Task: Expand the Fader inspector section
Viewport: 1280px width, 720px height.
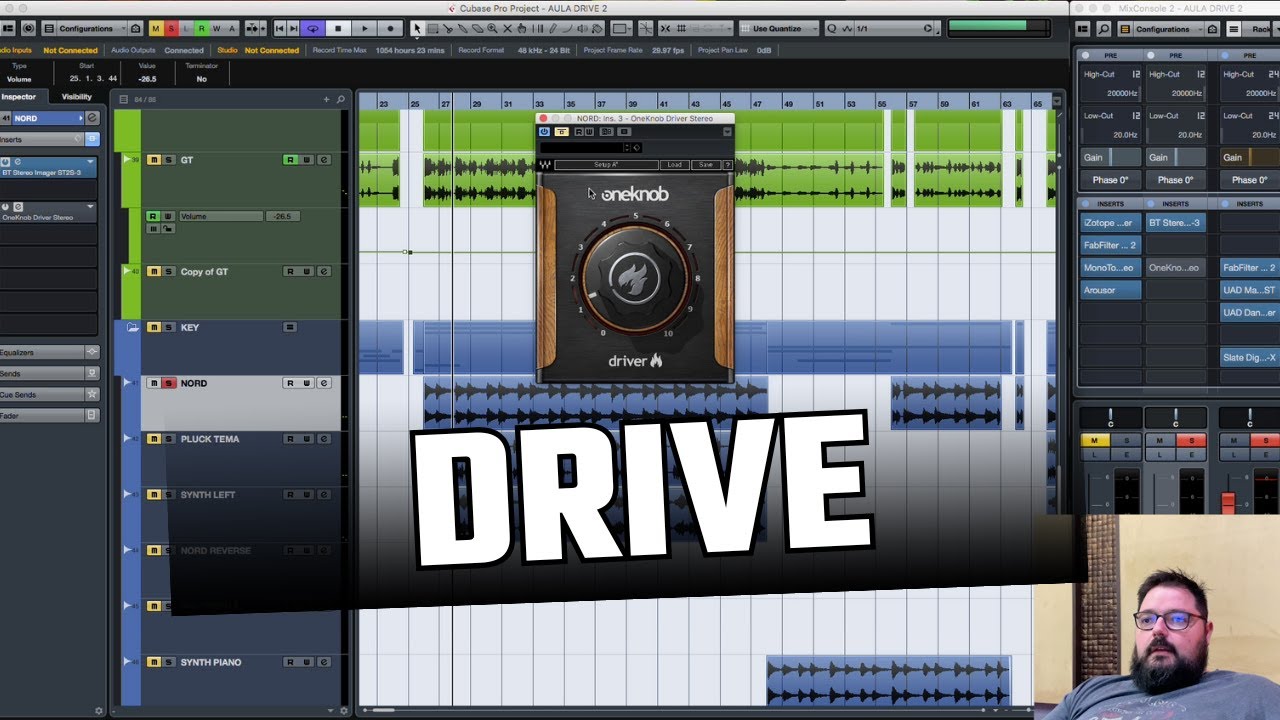Action: click(49, 415)
